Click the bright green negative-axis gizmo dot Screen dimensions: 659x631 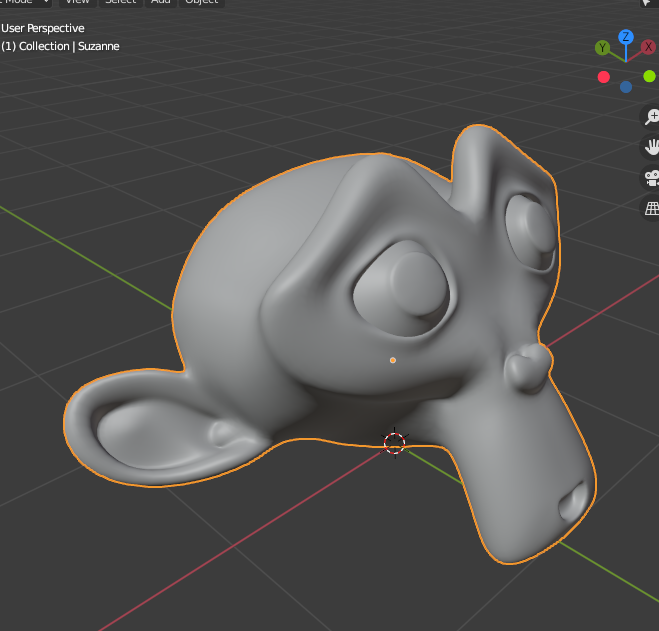point(649,76)
